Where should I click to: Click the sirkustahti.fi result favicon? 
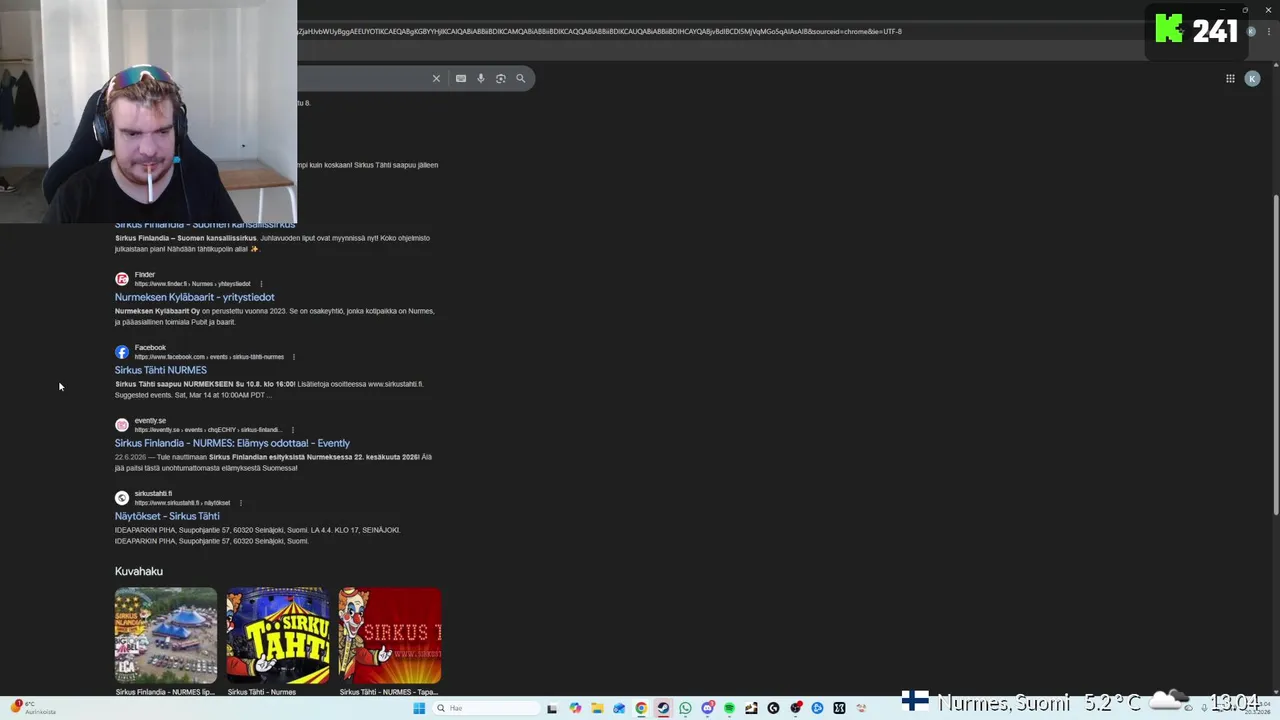coord(122,498)
